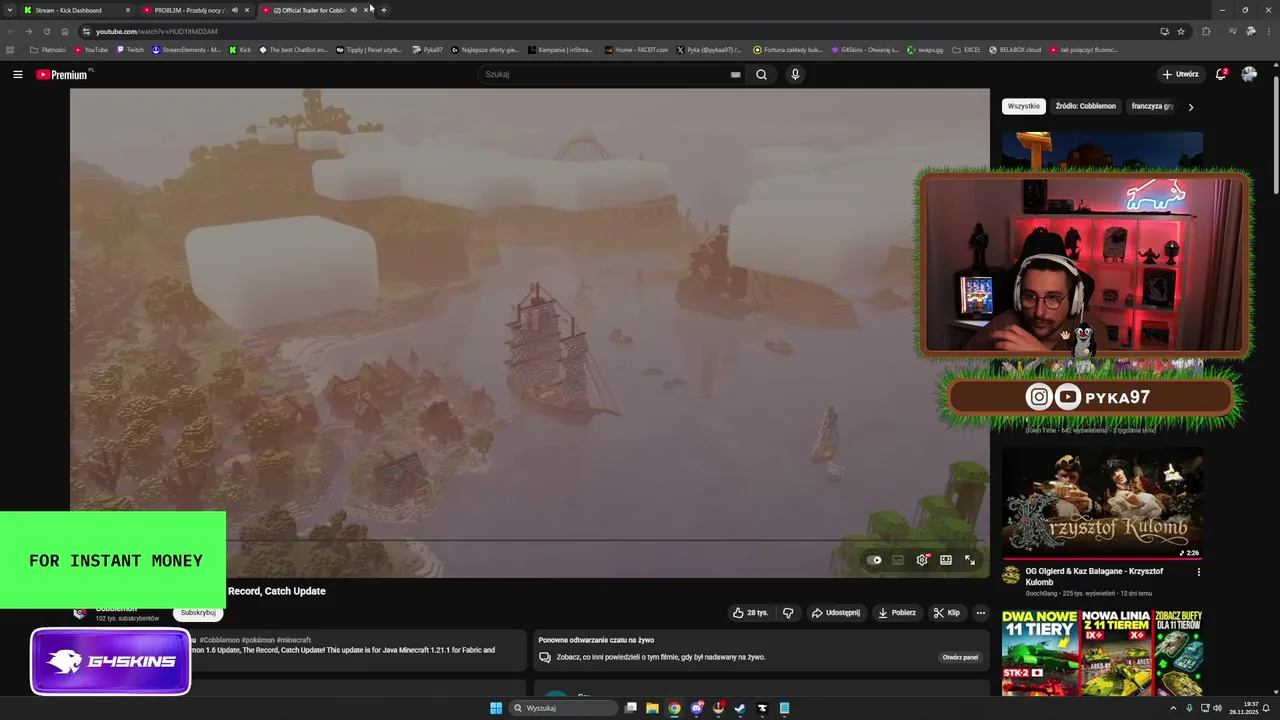Open the EXCEL bookmarks folder
Image resolution: width=1280 pixels, height=720 pixels.
coord(967,49)
